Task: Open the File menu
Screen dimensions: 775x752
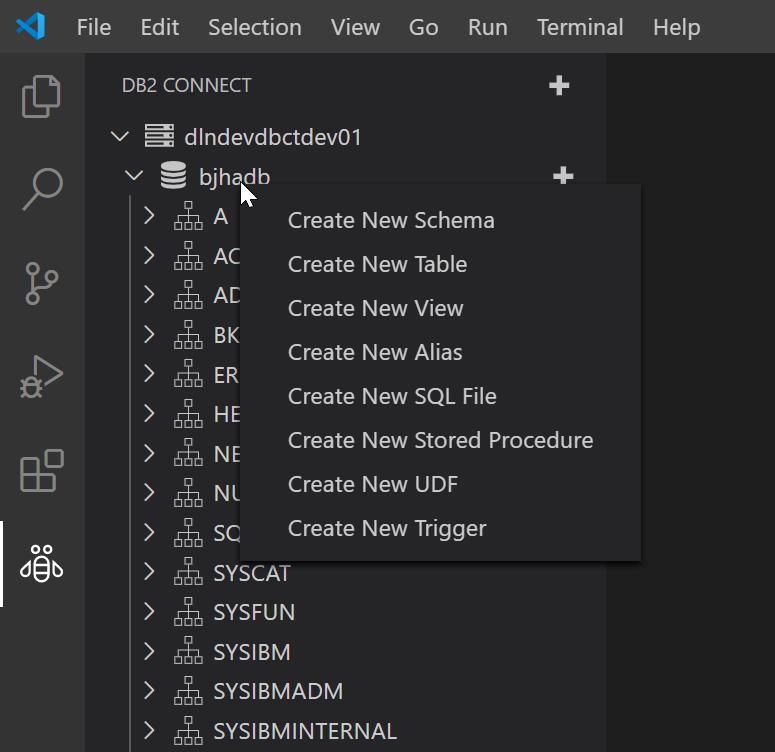Action: [94, 27]
